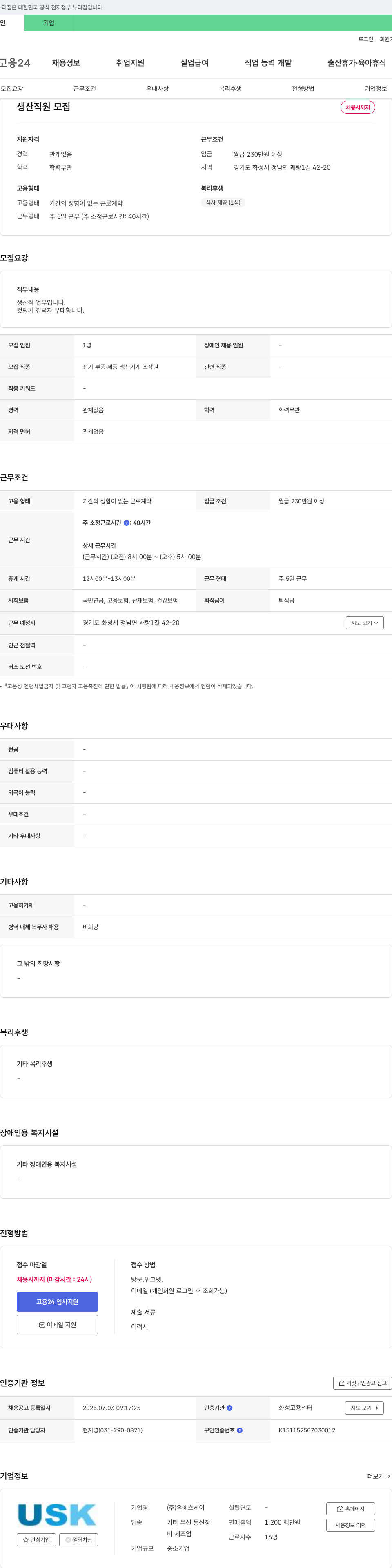The width and height of the screenshot is (392, 1568).
Task: Click the siren icon on 거짓구인광고 신고
Action: [341, 1383]
